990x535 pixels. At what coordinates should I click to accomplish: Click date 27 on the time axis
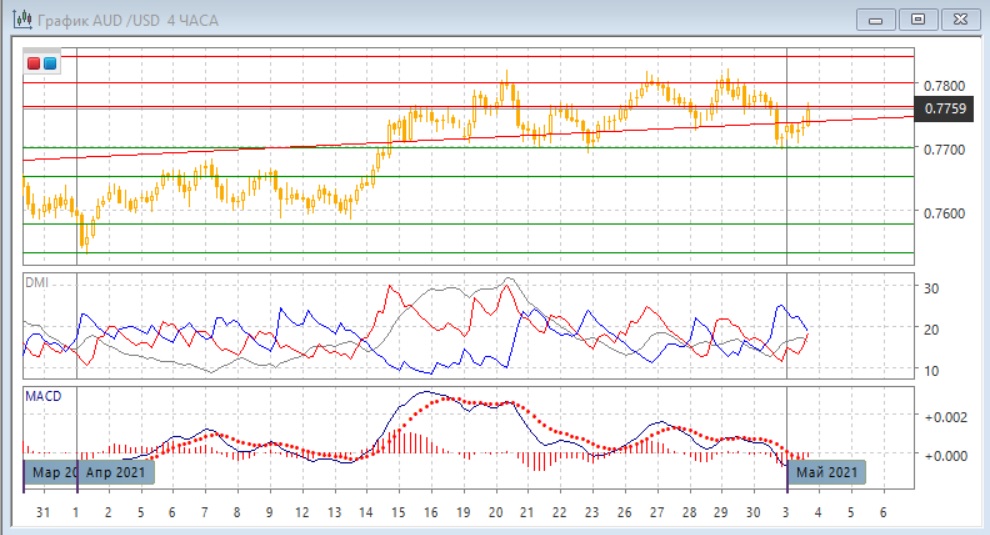(x=656, y=512)
